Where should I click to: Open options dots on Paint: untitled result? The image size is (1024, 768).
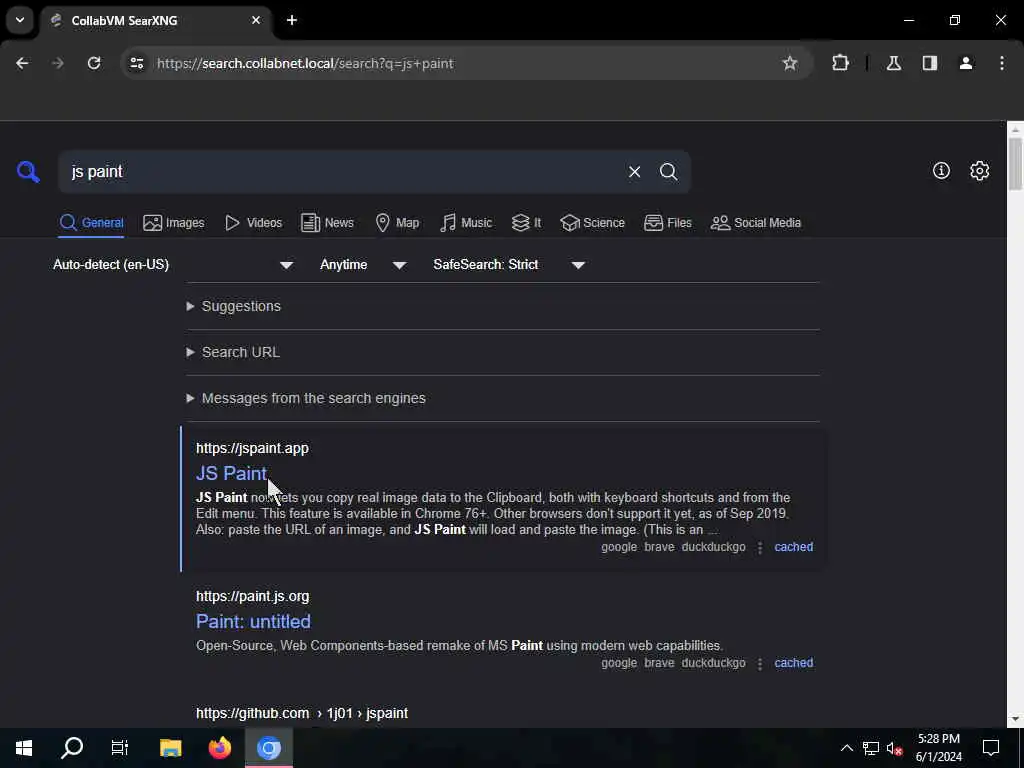760,664
